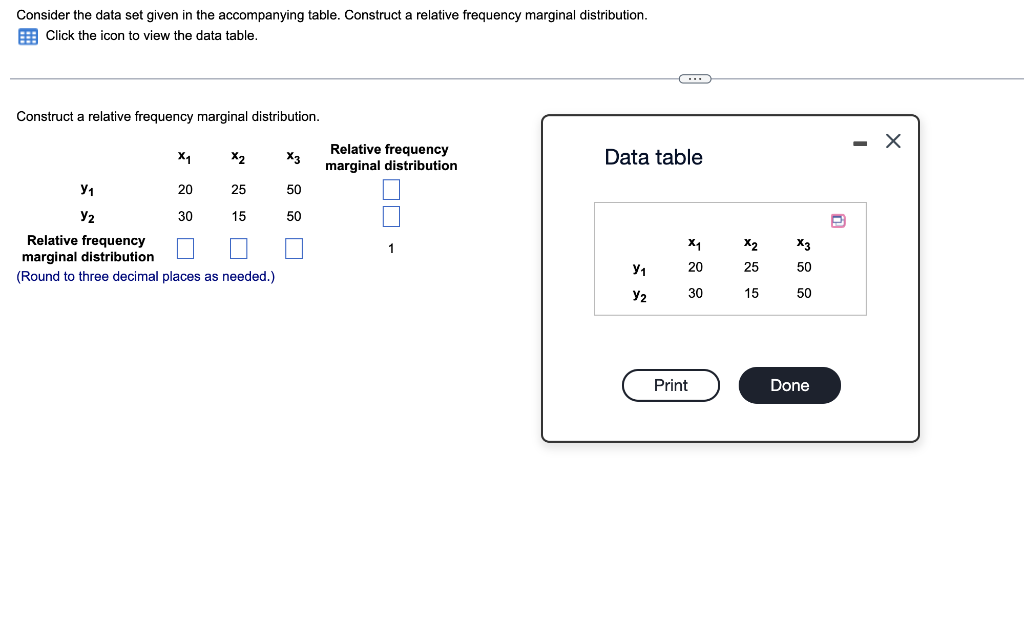This screenshot has height=618, width=1024.
Task: Click the value 50 under x3 for y1
Action: point(293,189)
